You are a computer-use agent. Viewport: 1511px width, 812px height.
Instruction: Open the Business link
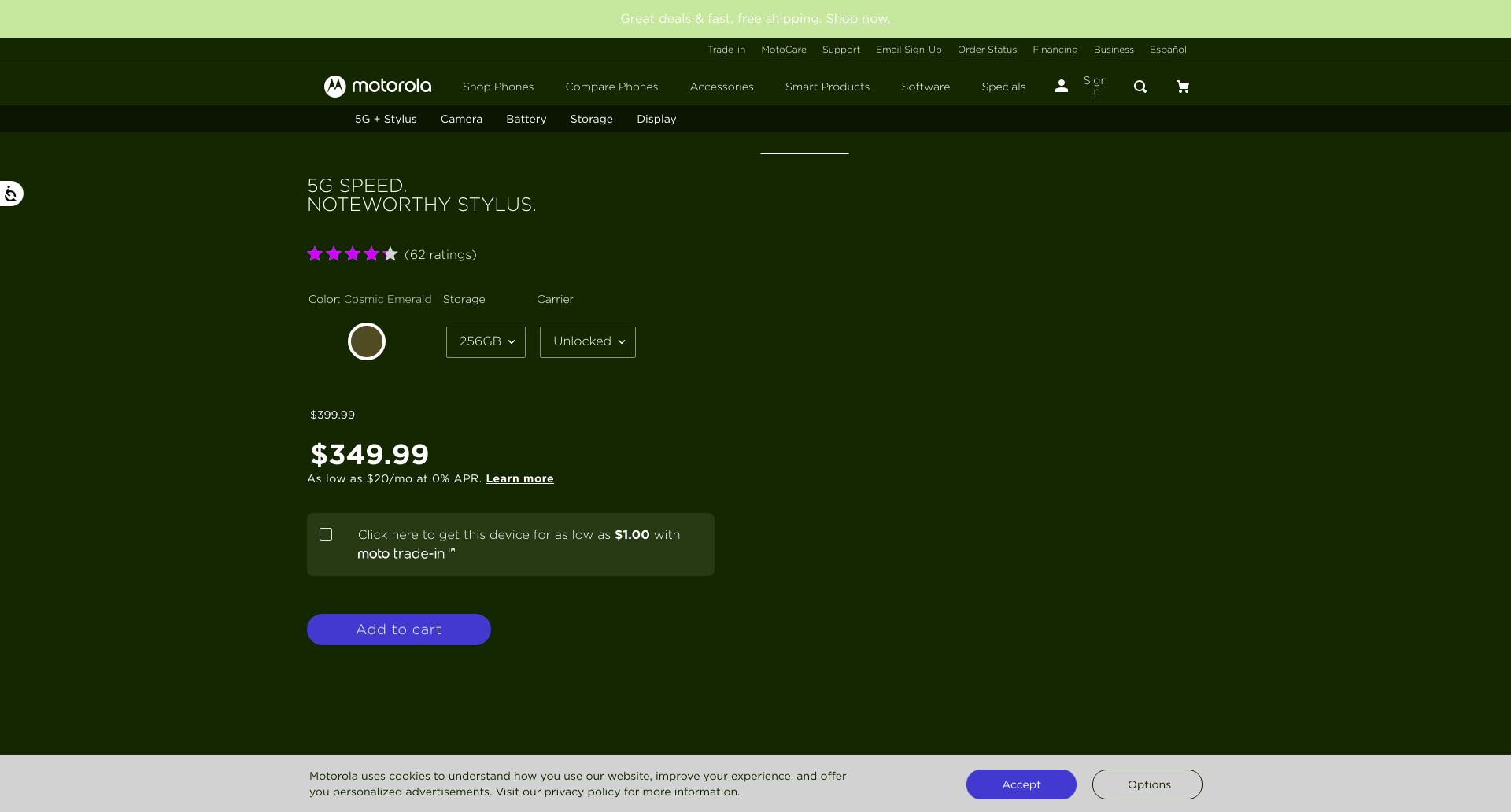(1114, 50)
